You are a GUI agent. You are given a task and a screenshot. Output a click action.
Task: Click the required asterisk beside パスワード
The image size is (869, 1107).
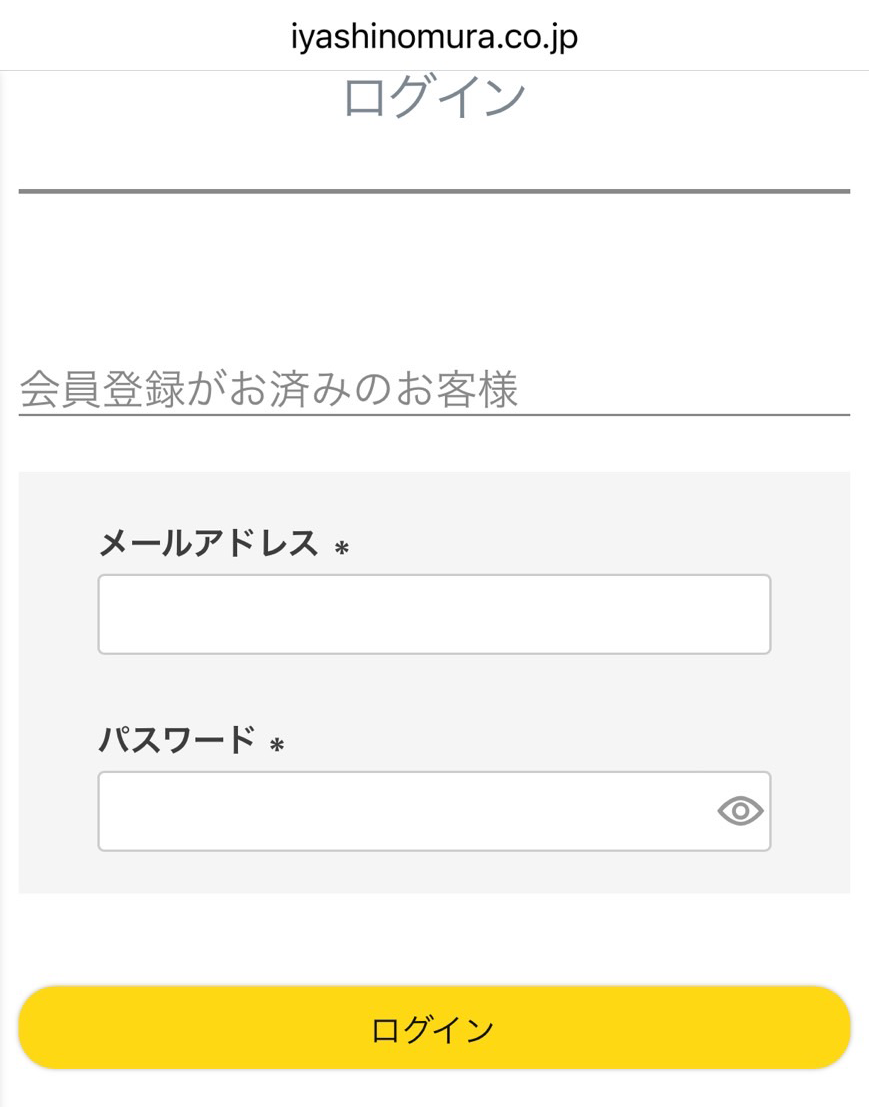coord(278,744)
